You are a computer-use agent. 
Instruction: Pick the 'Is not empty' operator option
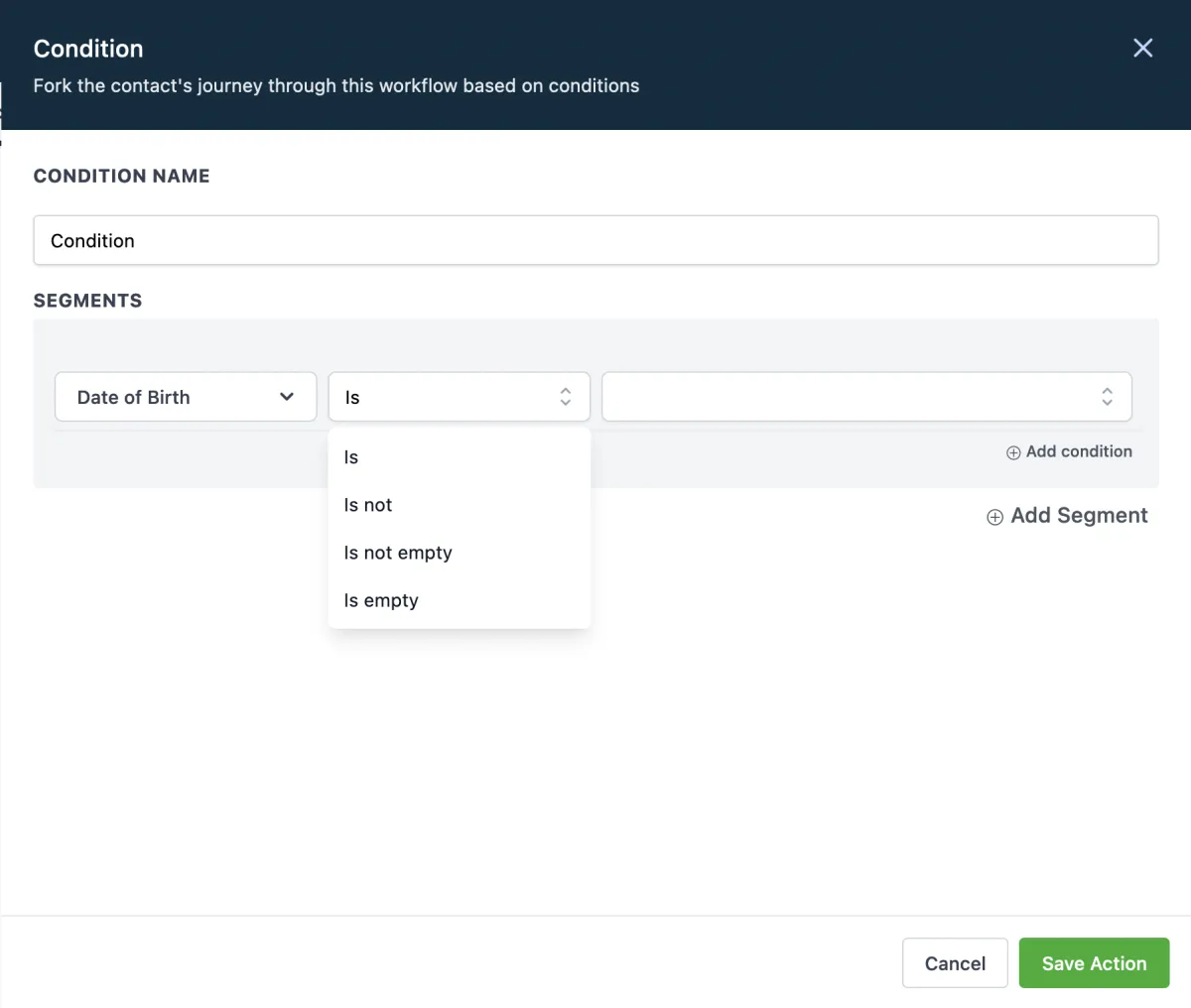pos(398,553)
